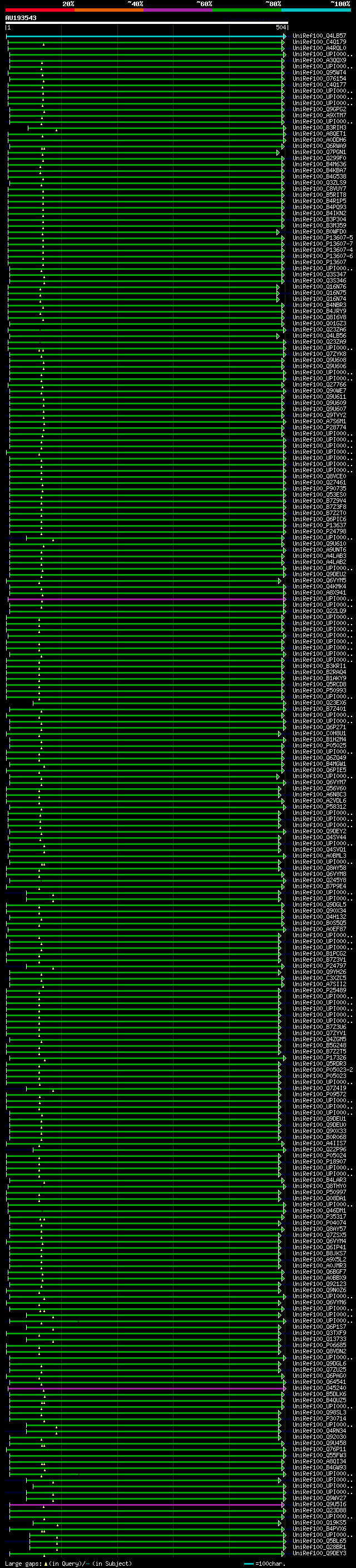Select entry UniRef100_Q4KMK4
This screenshot has height=1568, width=356.
[319, 587]
